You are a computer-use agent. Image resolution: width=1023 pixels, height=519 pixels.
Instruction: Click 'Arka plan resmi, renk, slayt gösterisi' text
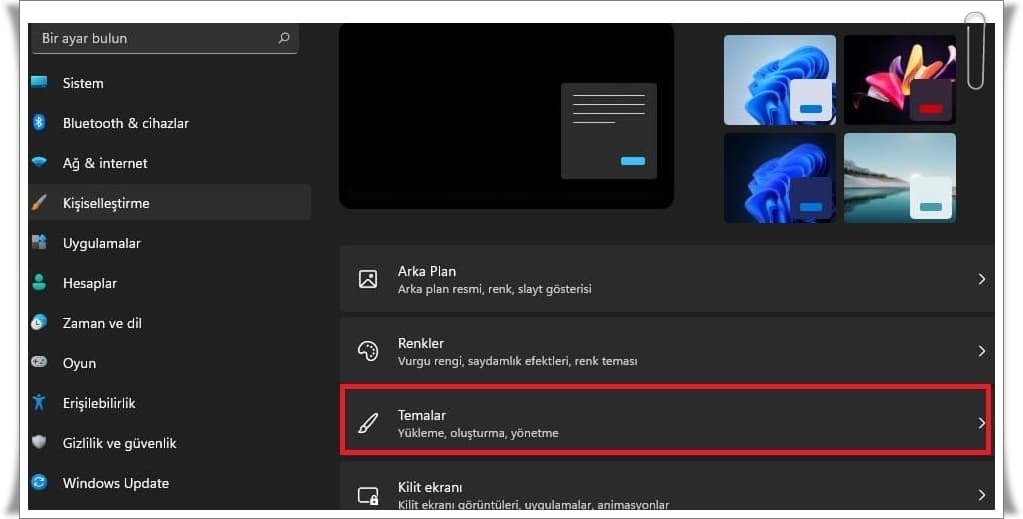tap(495, 289)
